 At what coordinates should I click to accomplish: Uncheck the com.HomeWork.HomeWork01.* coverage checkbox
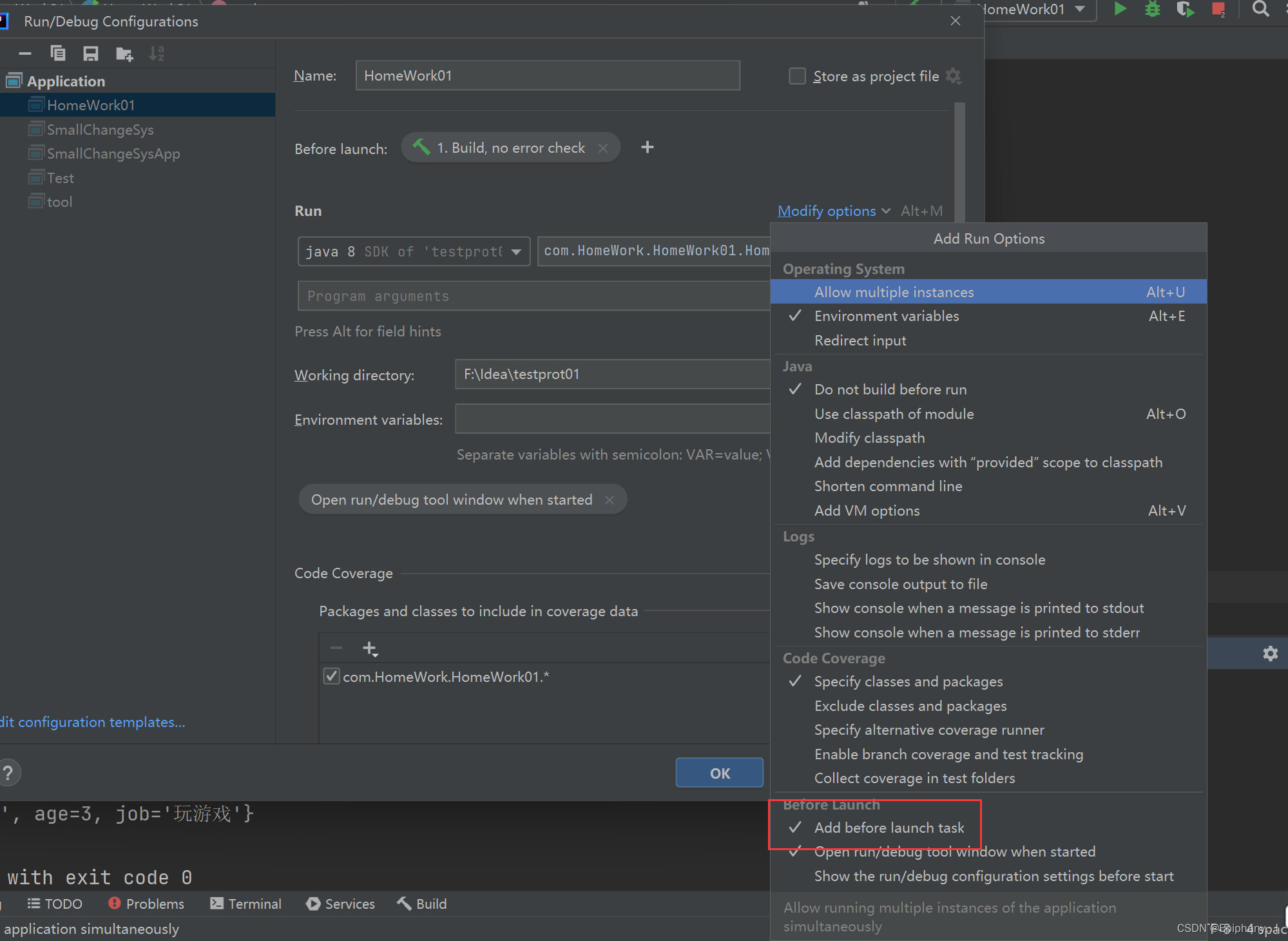(331, 676)
